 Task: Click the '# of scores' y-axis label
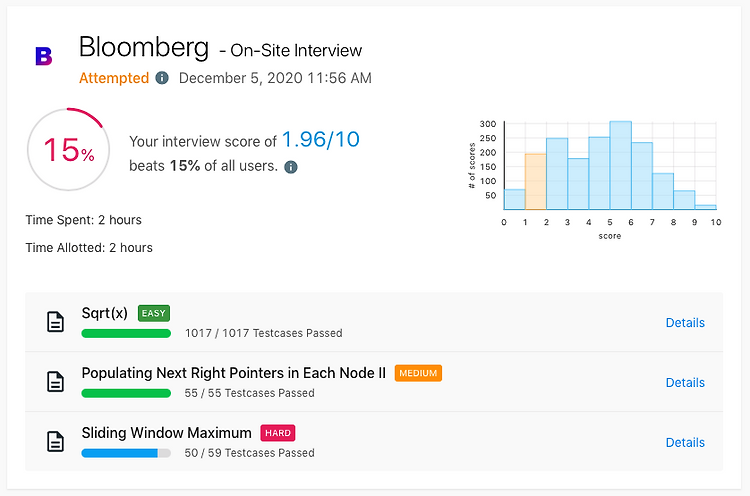[472, 165]
